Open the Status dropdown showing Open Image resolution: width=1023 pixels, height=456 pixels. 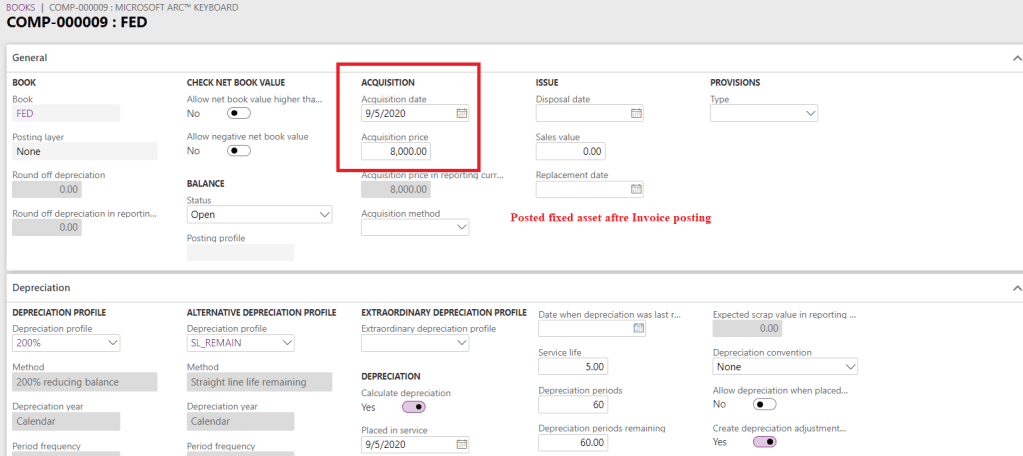(x=259, y=214)
